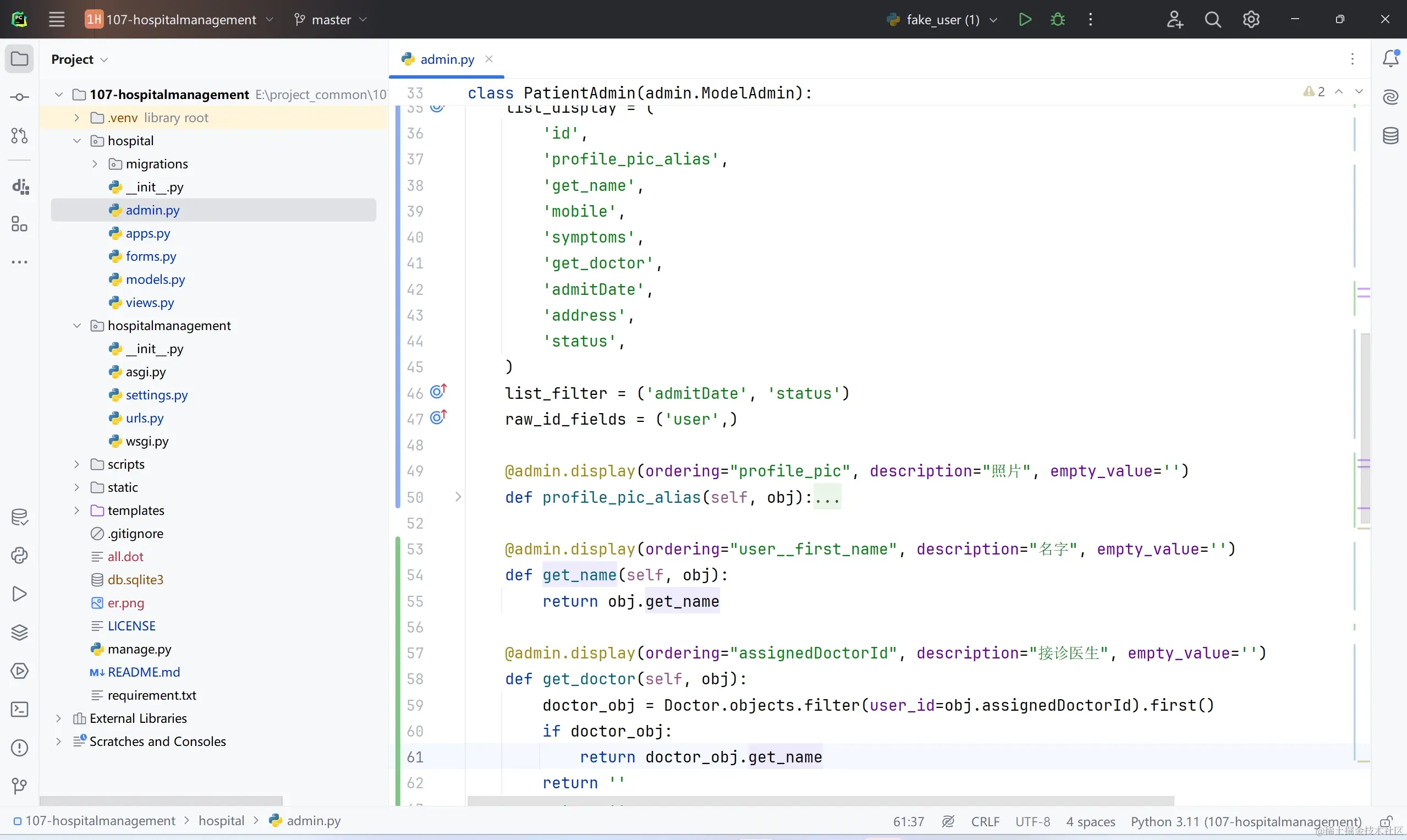Open the main hamburger menu
The image size is (1407, 840).
tap(57, 20)
